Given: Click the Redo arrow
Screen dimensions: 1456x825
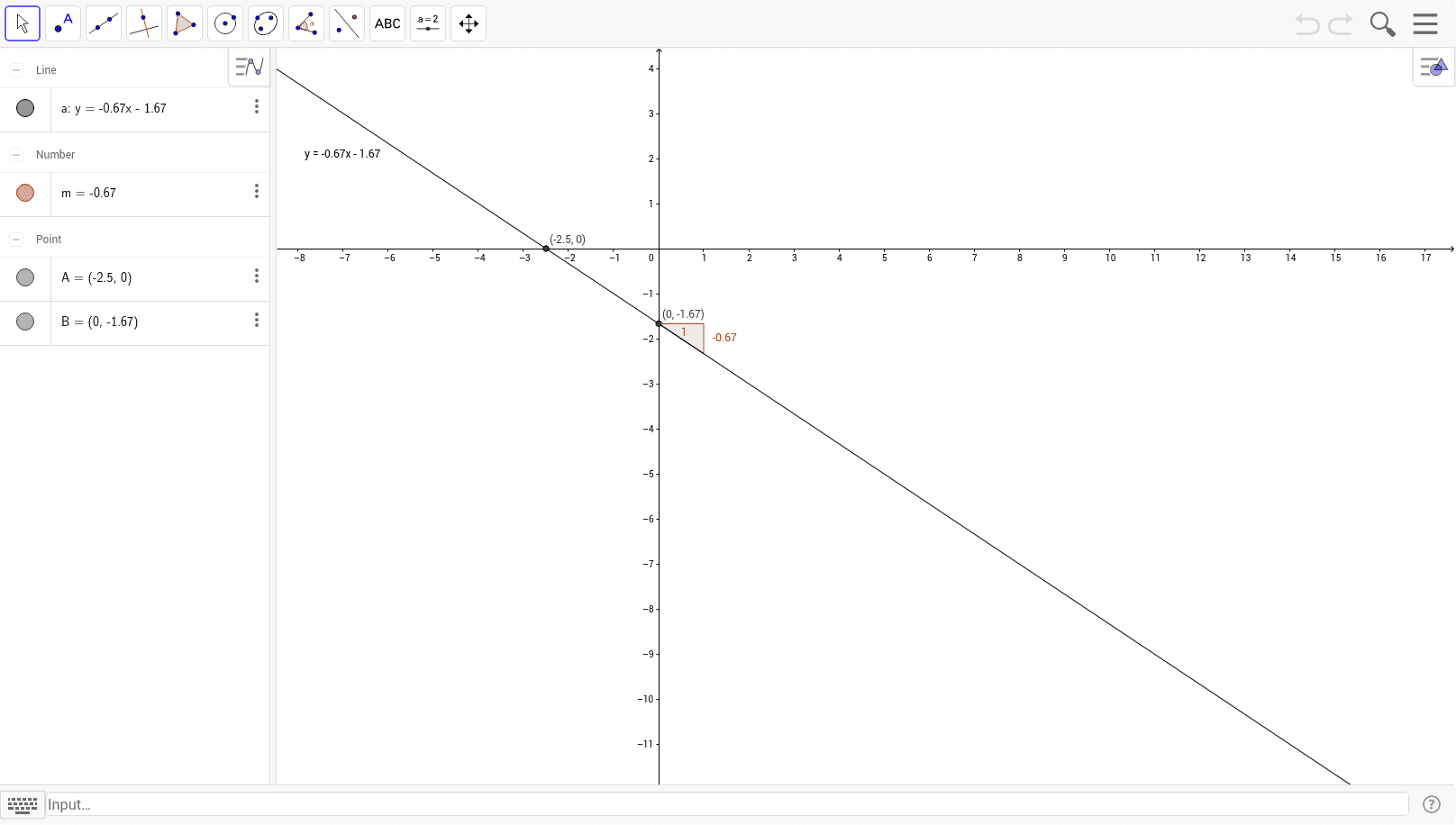Looking at the screenshot, I should [1341, 24].
